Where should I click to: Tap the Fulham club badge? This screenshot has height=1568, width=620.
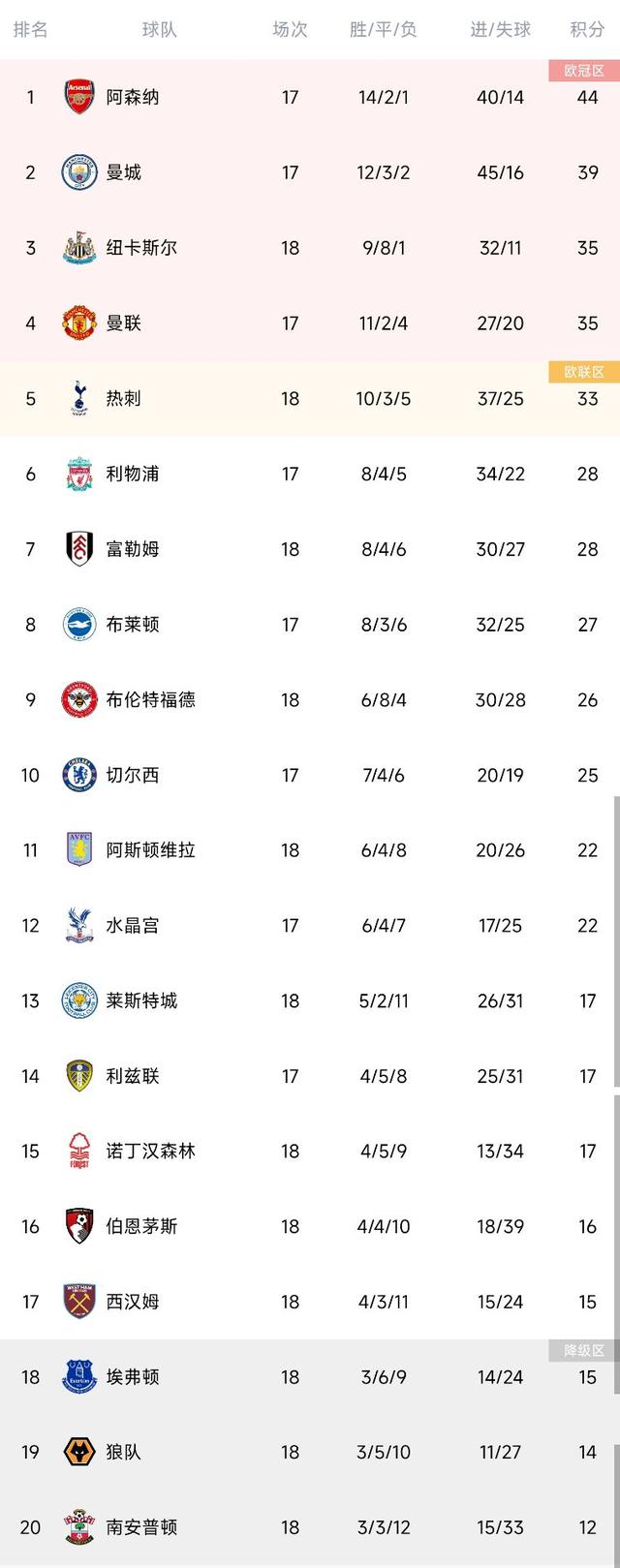coord(78,549)
